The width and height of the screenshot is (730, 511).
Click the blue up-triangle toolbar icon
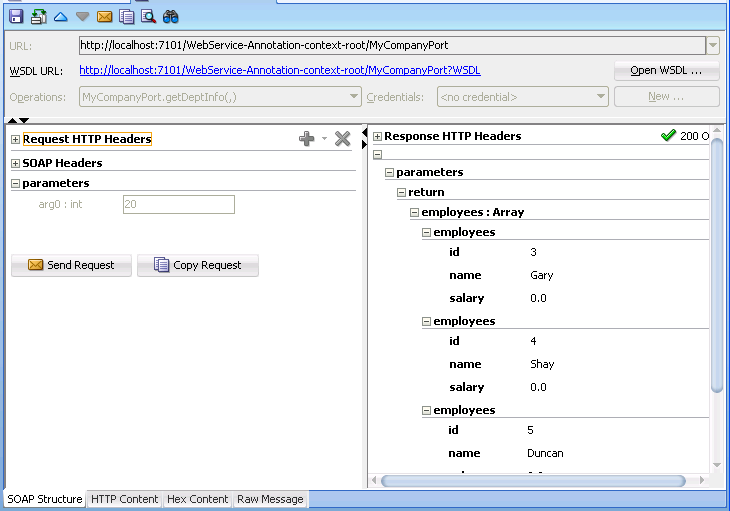[x=61, y=17]
